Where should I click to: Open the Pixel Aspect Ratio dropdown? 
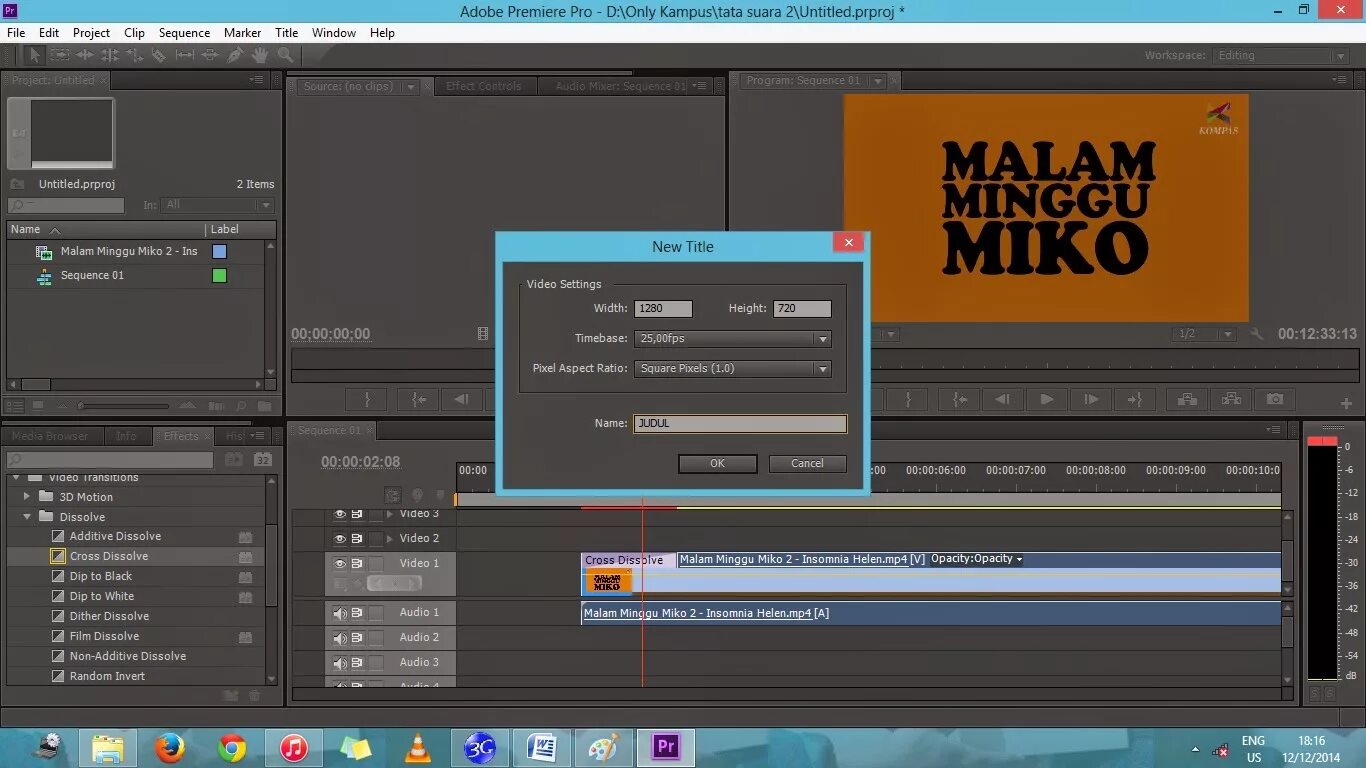point(732,369)
